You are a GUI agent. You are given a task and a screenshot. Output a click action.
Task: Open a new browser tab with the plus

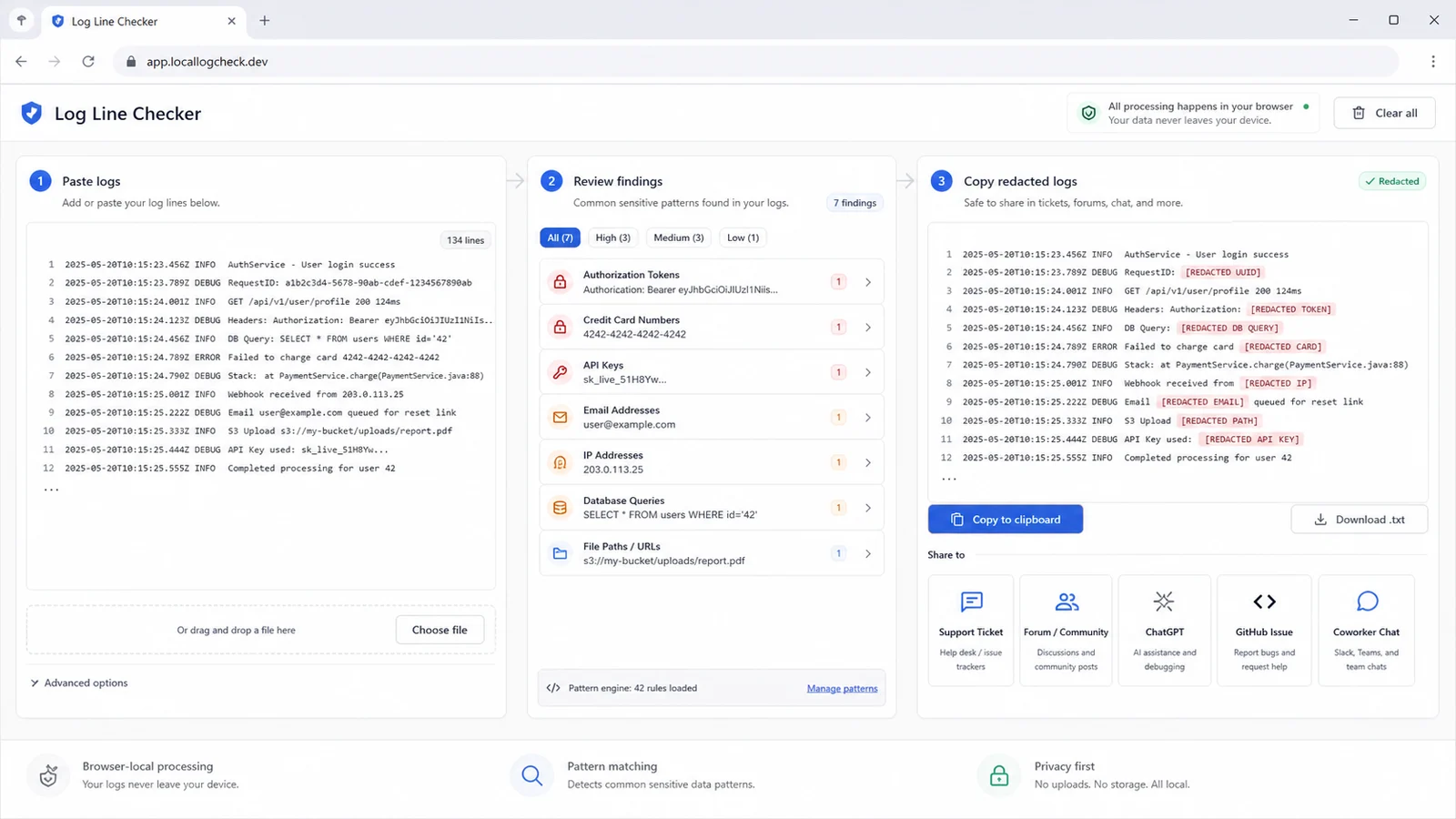pos(265,20)
